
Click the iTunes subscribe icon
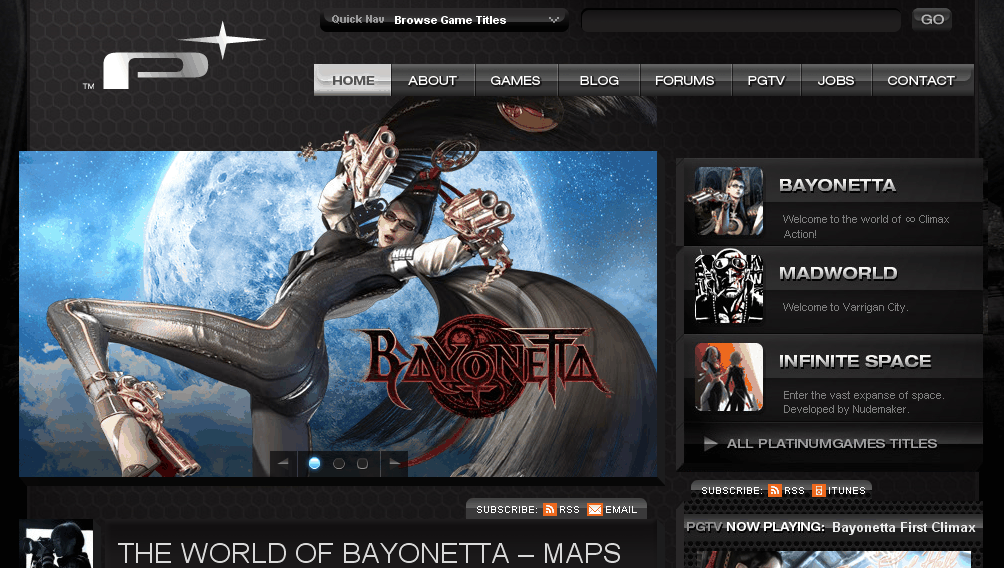[818, 491]
